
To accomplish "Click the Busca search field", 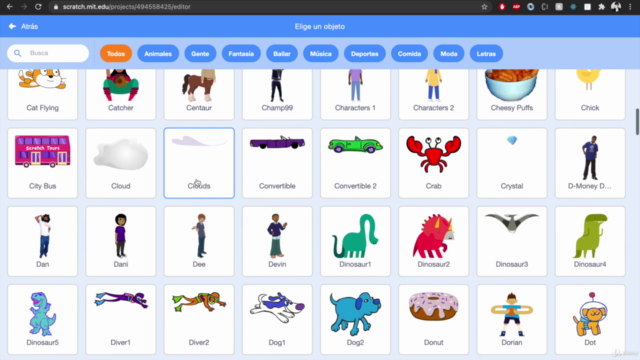I will pyautogui.click(x=48, y=53).
